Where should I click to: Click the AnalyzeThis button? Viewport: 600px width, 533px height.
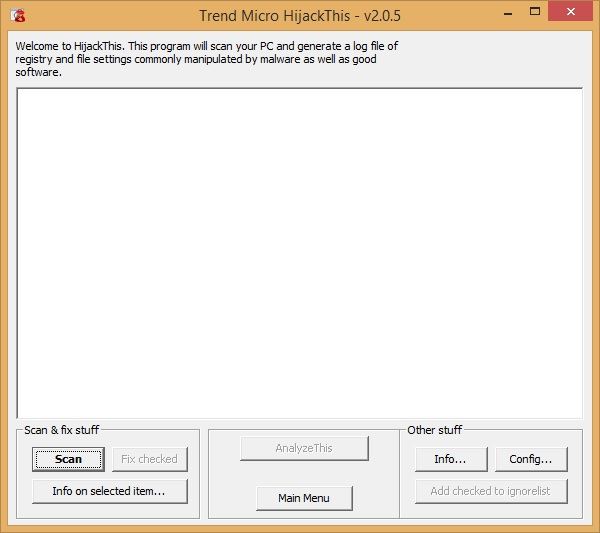pos(304,448)
